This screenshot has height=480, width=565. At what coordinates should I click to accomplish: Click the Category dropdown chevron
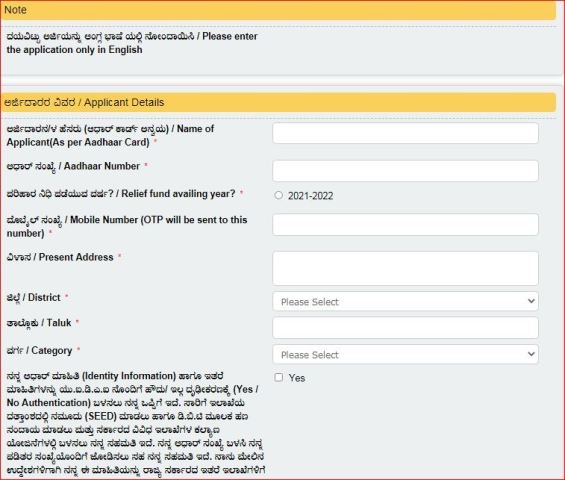point(531,354)
